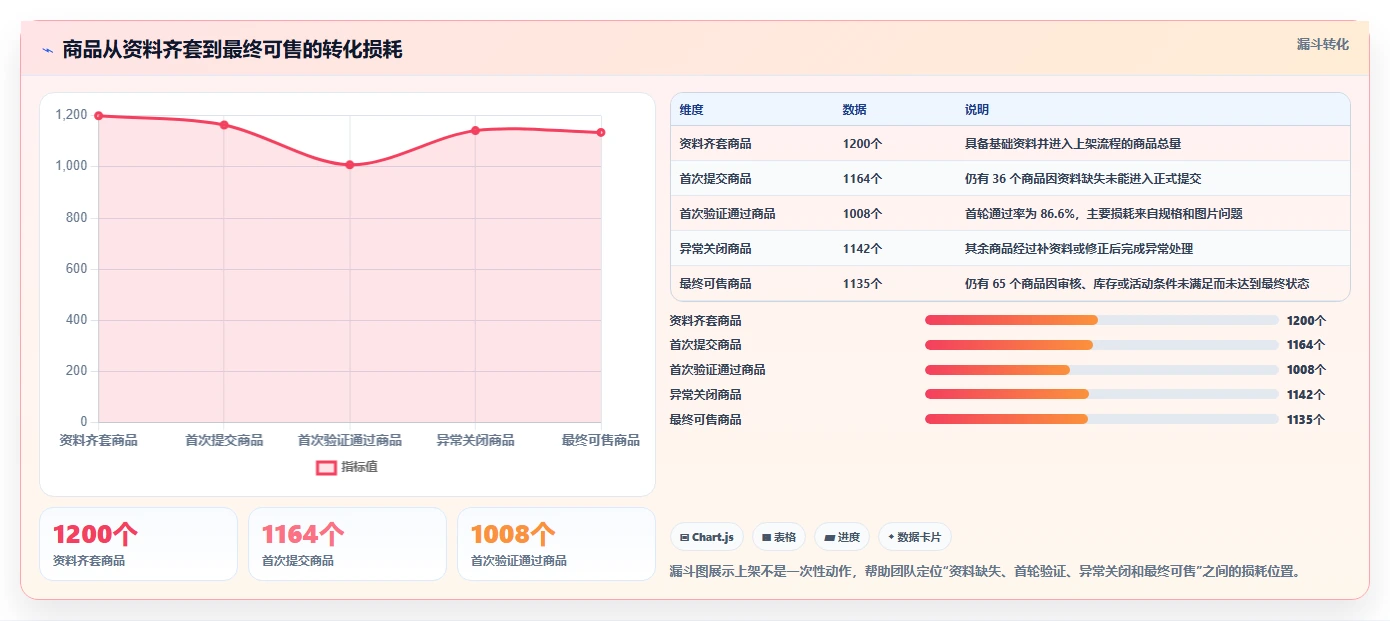Image resolution: width=1390 pixels, height=621 pixels.
Task: Select the 数据卡片 chip
Action: [915, 537]
